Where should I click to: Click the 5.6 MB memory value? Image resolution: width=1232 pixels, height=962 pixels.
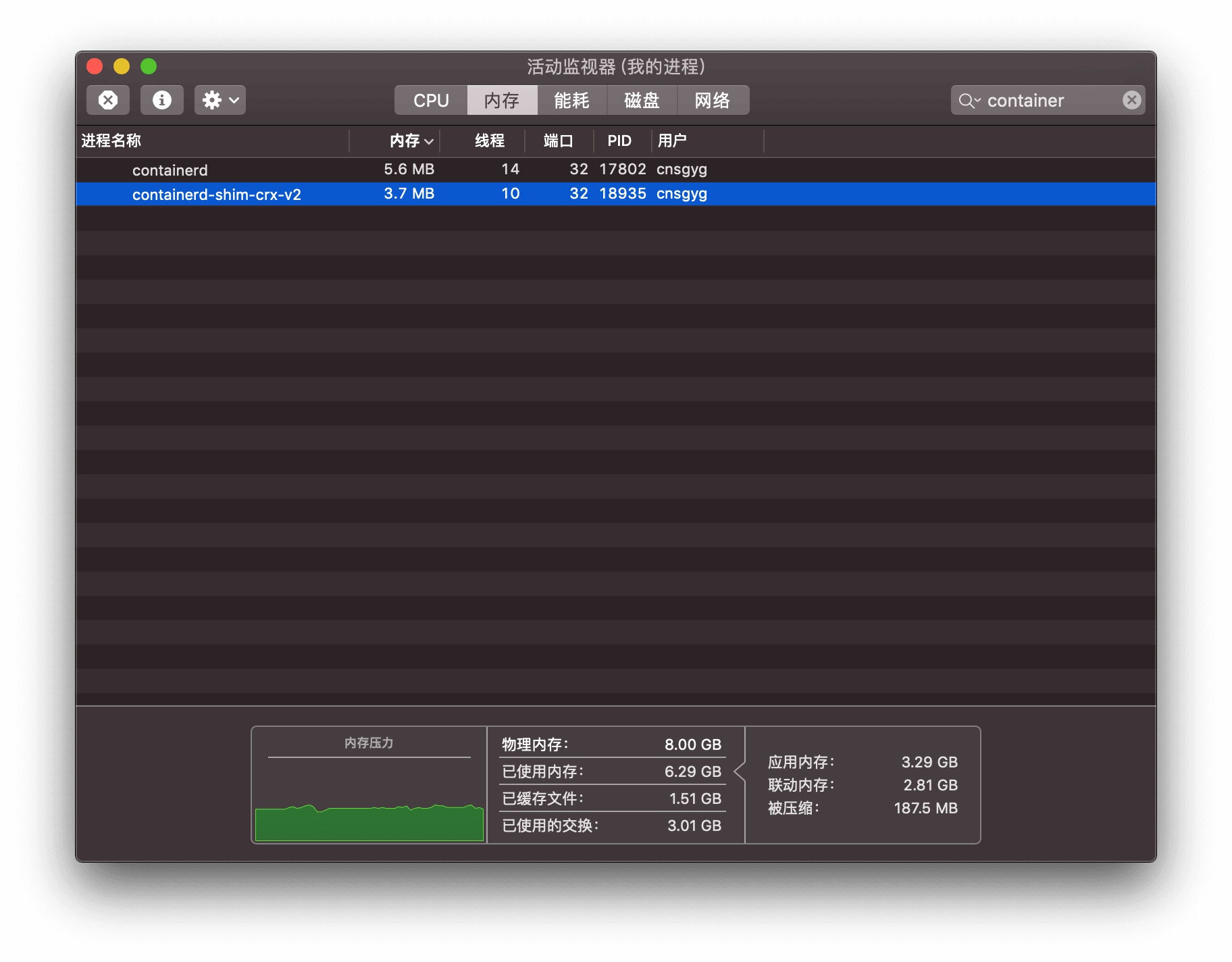[x=409, y=169]
